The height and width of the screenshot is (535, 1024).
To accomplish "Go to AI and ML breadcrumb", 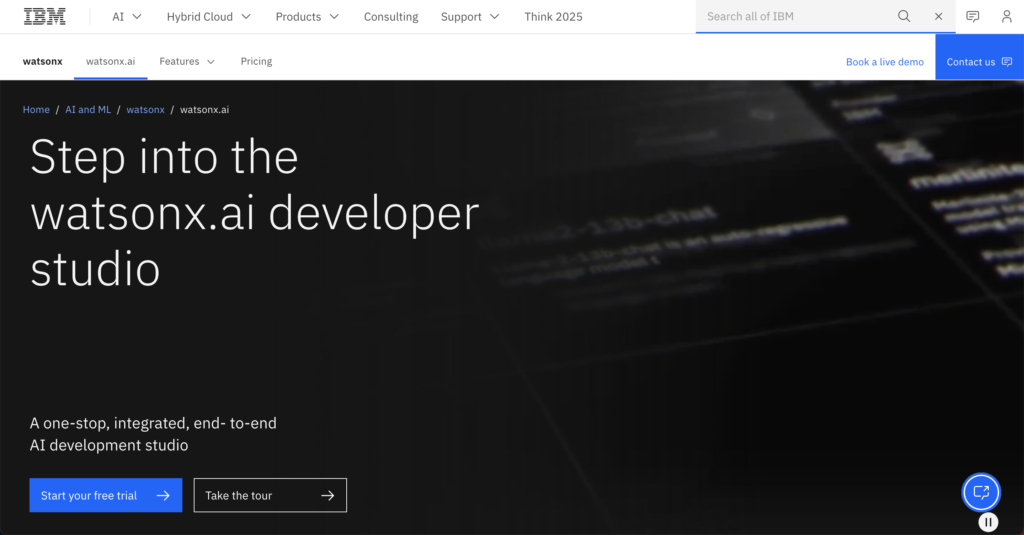I will click(88, 110).
